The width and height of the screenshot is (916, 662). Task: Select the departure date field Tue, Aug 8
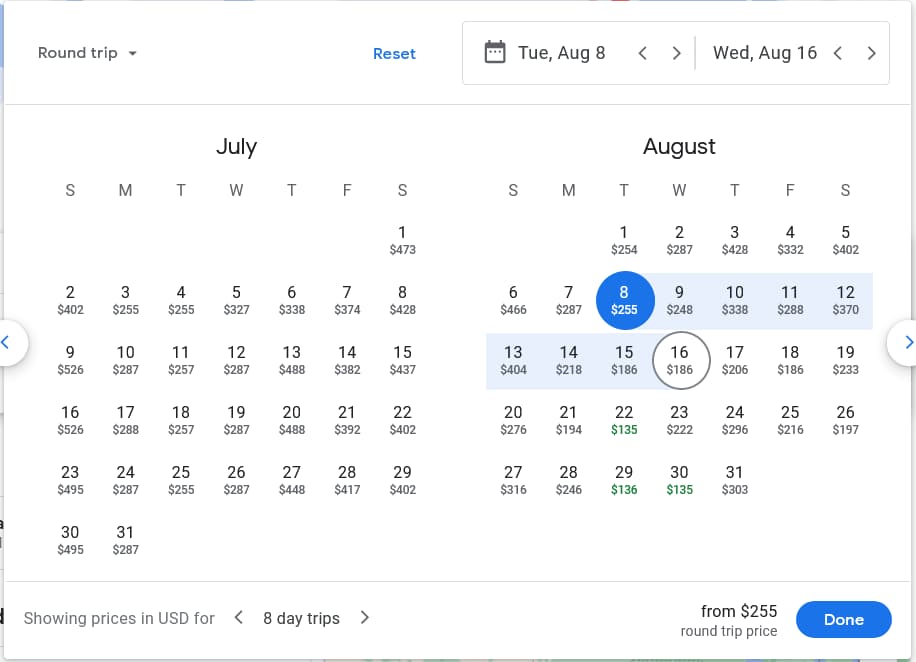pyautogui.click(x=561, y=53)
